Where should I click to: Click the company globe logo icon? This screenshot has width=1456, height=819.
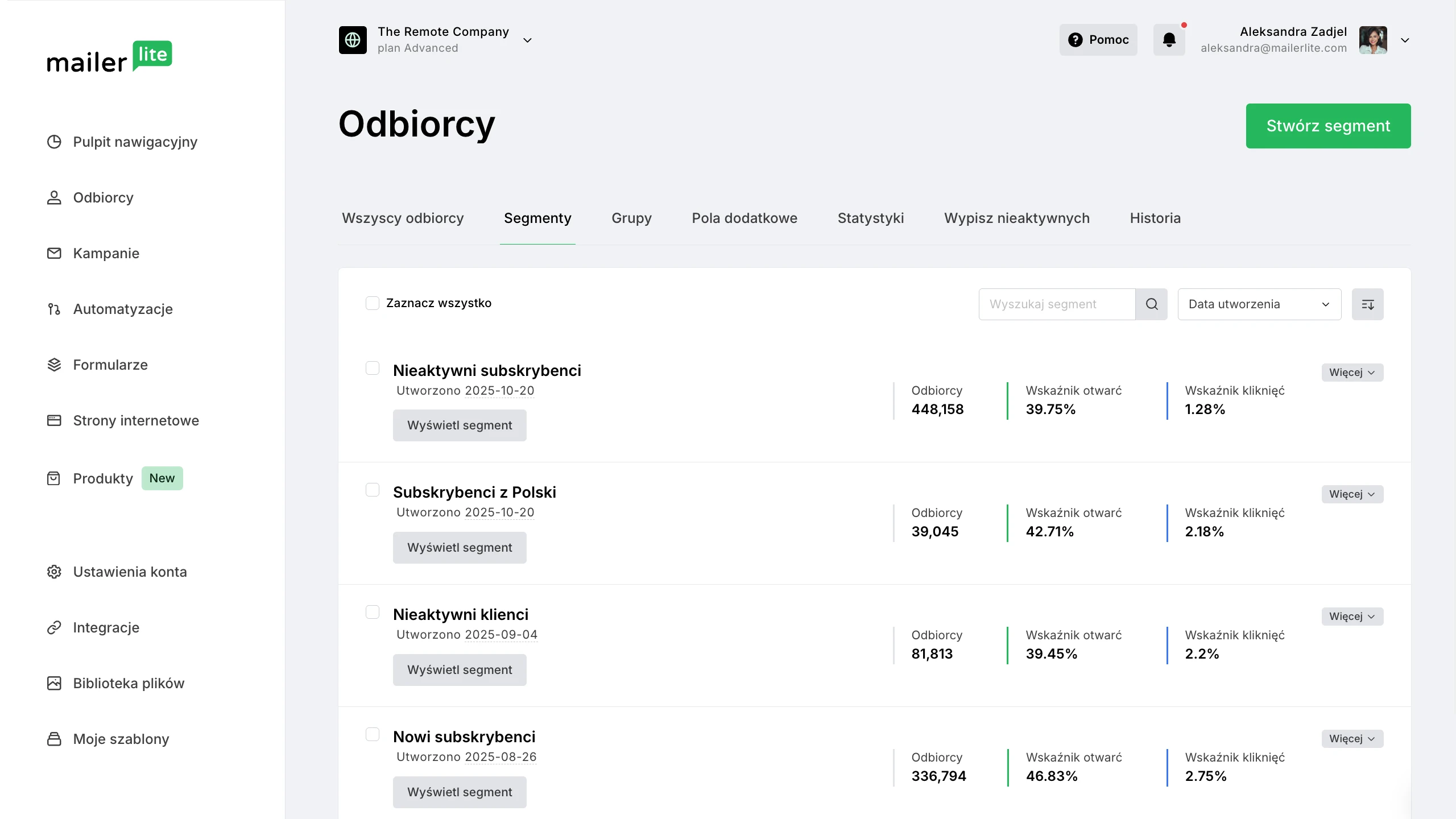tap(353, 40)
